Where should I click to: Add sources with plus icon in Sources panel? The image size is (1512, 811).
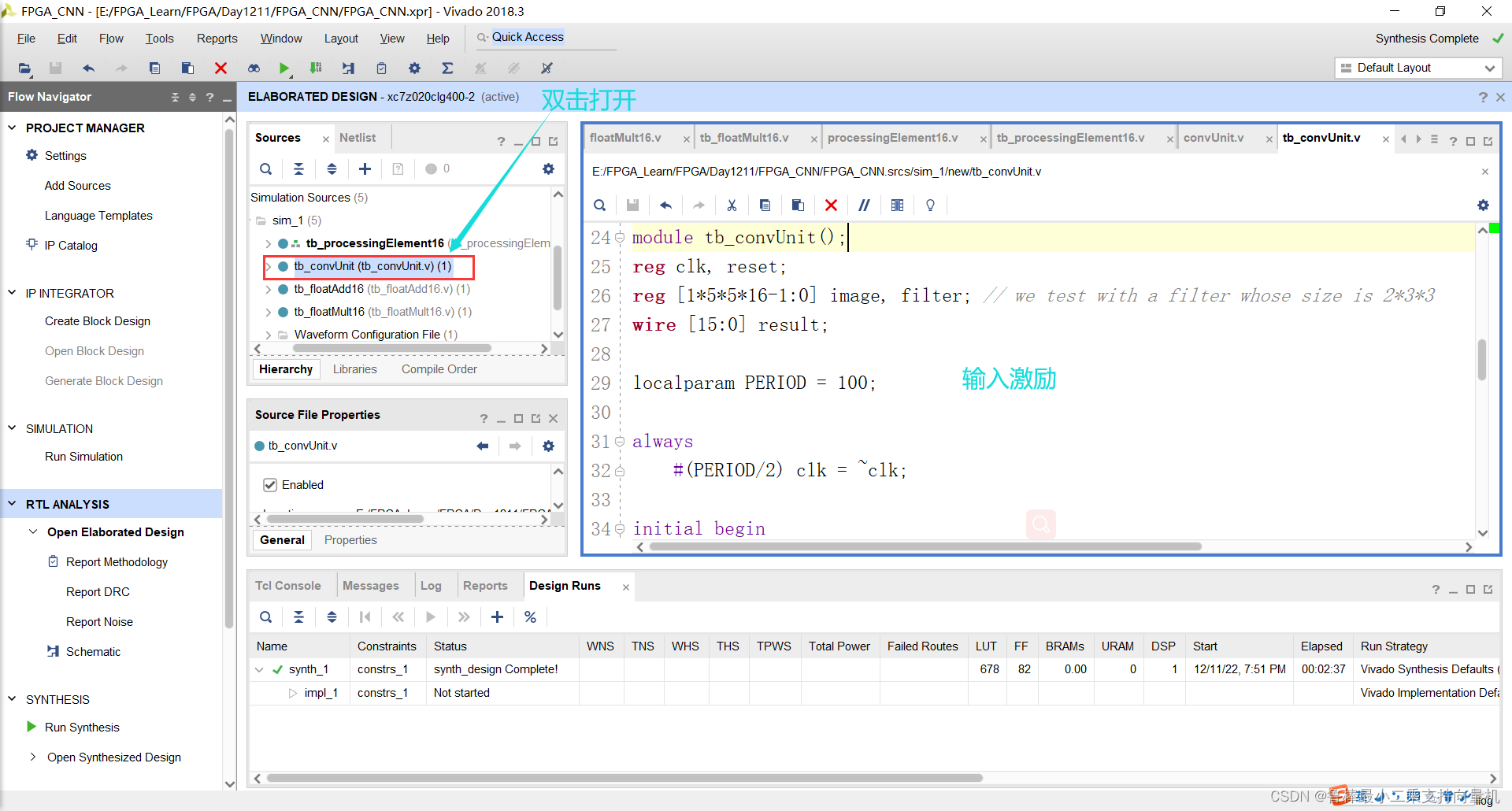coord(365,168)
